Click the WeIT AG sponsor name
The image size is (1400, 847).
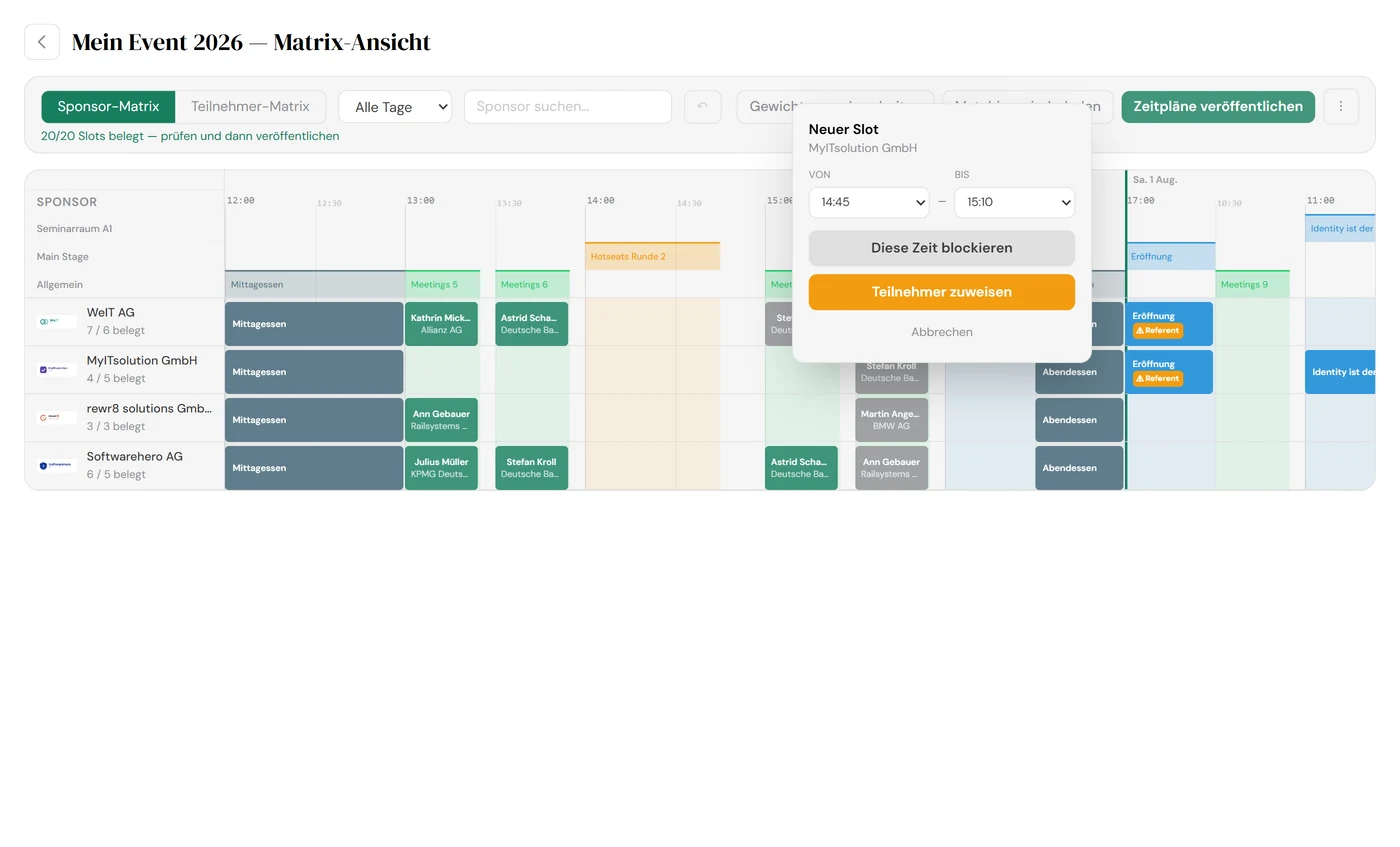(x=110, y=313)
